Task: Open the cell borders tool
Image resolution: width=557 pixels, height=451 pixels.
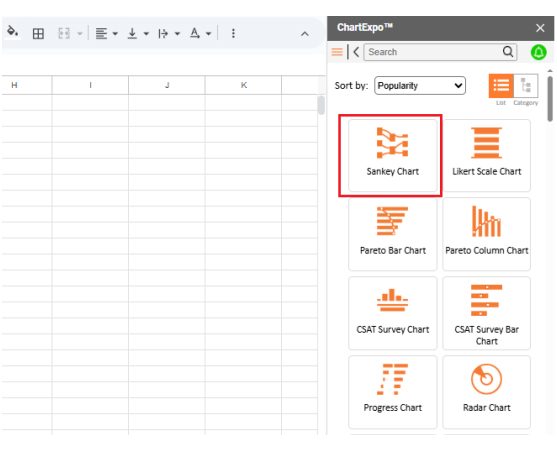Action: point(38,34)
